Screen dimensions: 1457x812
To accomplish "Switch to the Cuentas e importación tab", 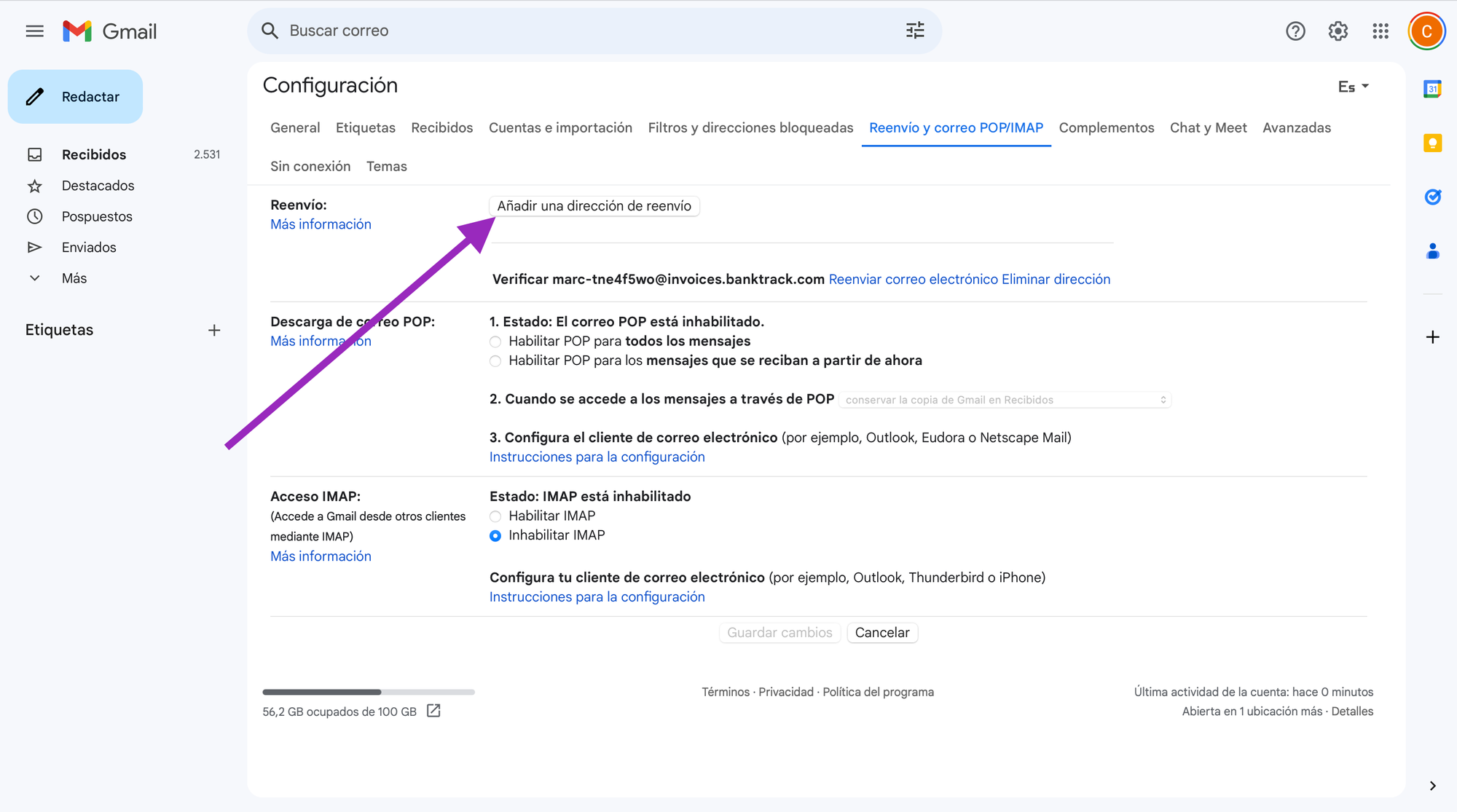I will pyautogui.click(x=560, y=127).
